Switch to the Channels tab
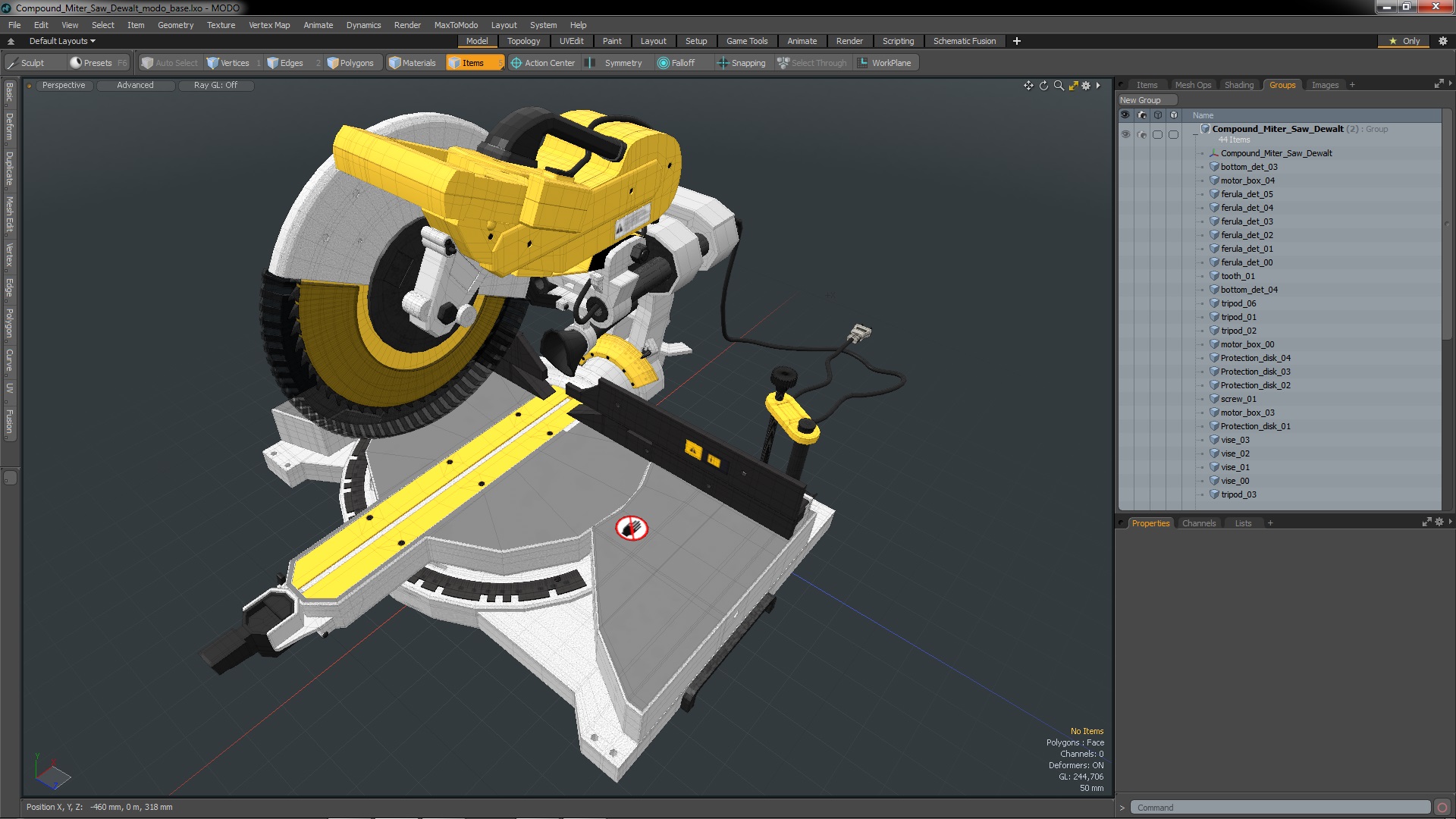 (x=1198, y=523)
